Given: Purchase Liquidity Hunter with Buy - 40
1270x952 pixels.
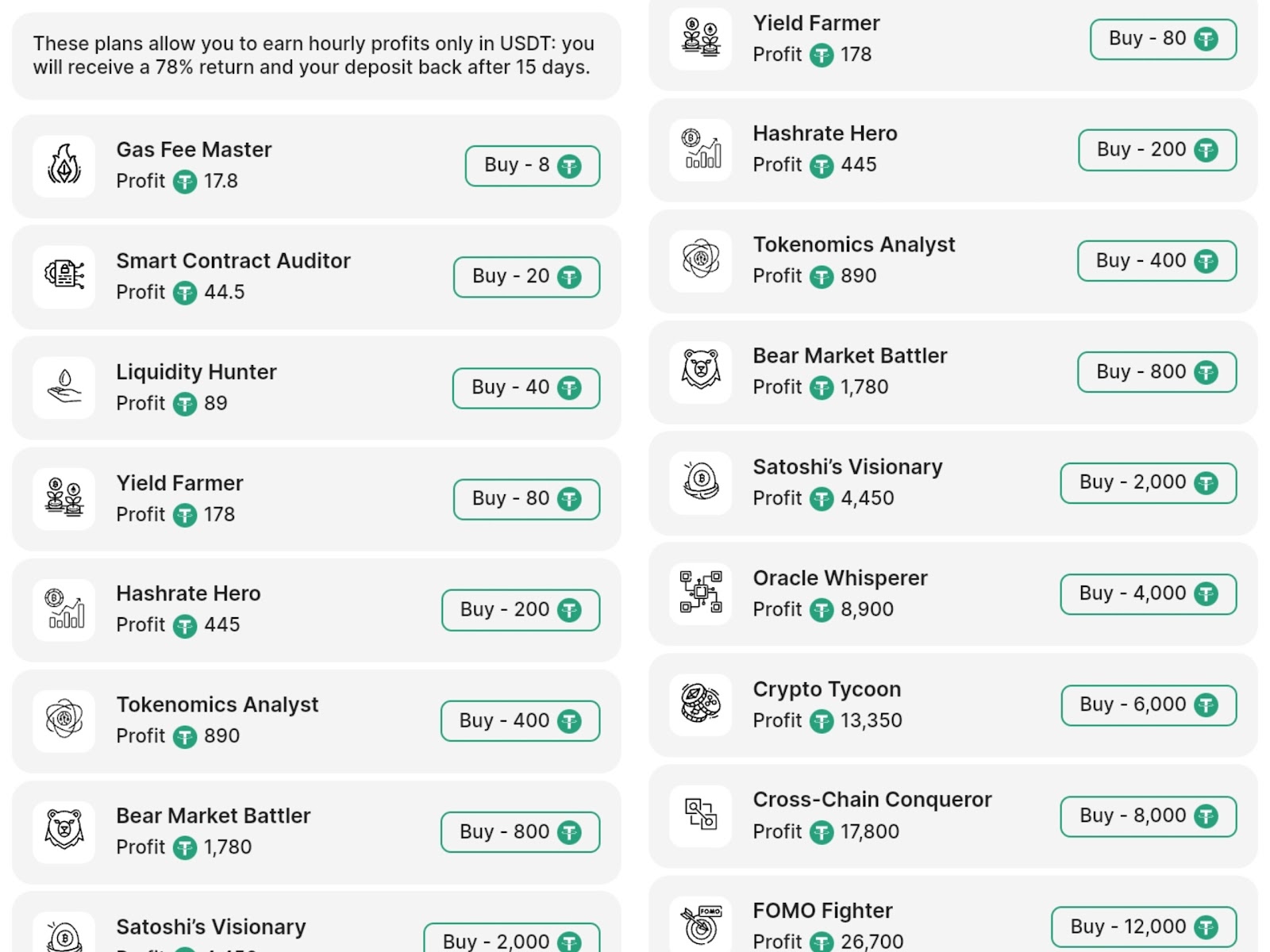Looking at the screenshot, I should [525, 388].
